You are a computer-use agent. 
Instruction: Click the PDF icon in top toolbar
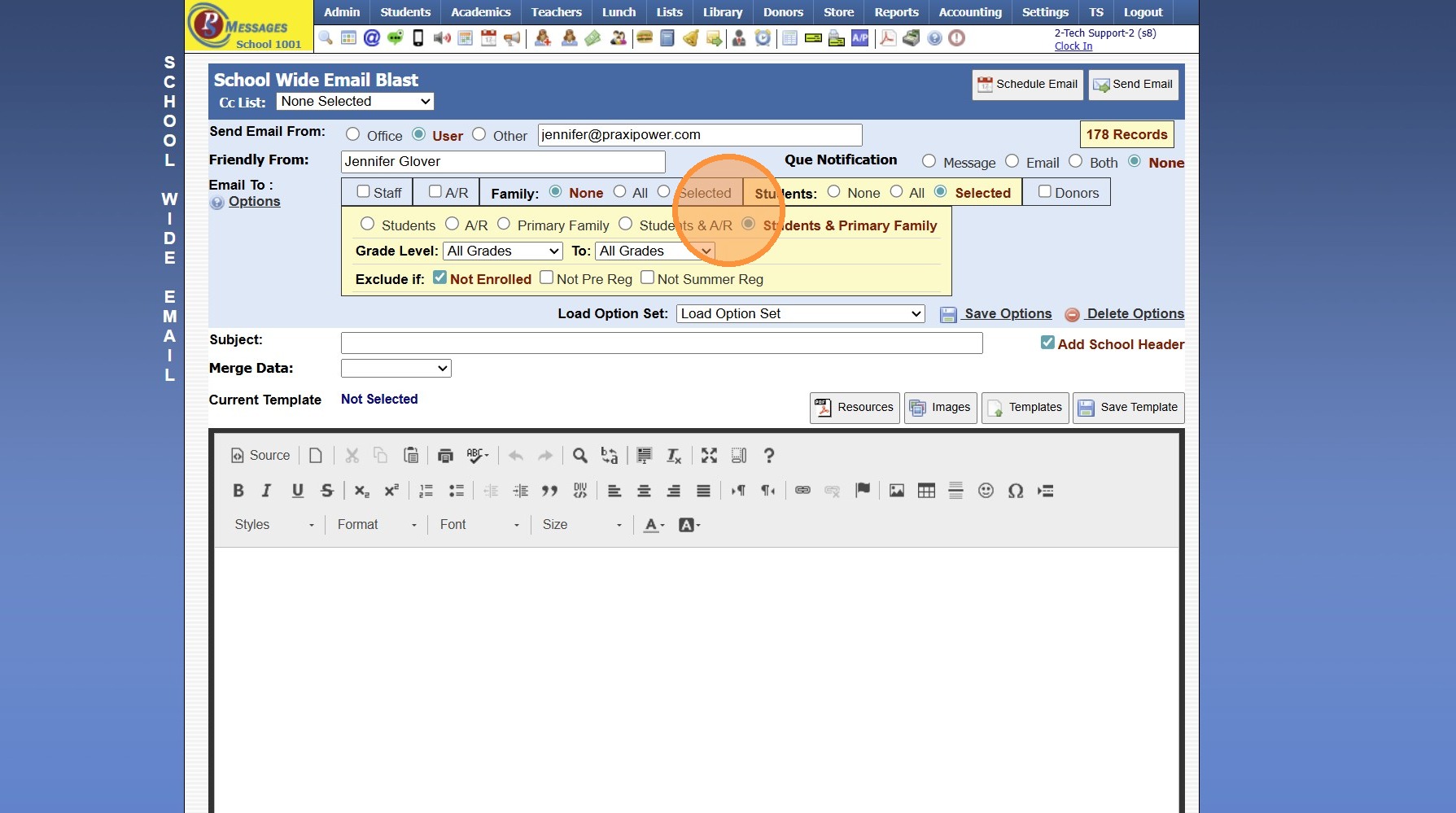pos(888,37)
